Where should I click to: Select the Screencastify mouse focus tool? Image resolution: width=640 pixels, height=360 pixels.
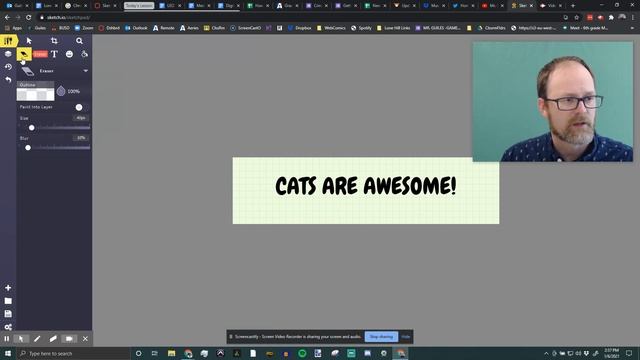pos(21,339)
